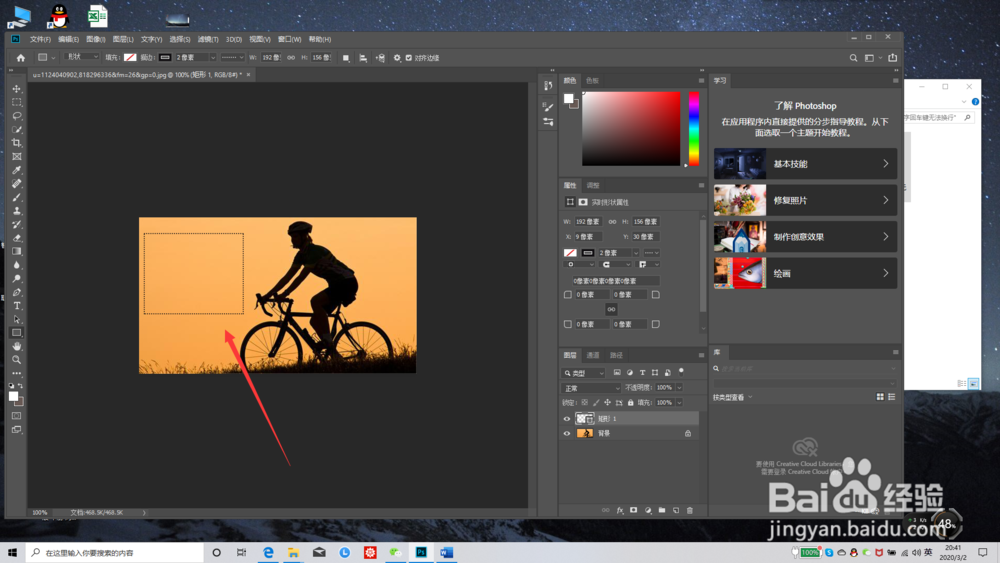Open the 正常 blend mode dropdown
The width and height of the screenshot is (1000, 563).
click(591, 388)
